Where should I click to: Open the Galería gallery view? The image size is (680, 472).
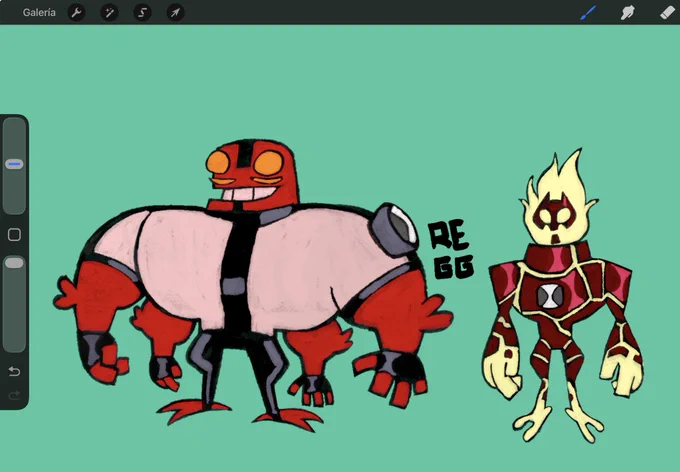coord(39,13)
